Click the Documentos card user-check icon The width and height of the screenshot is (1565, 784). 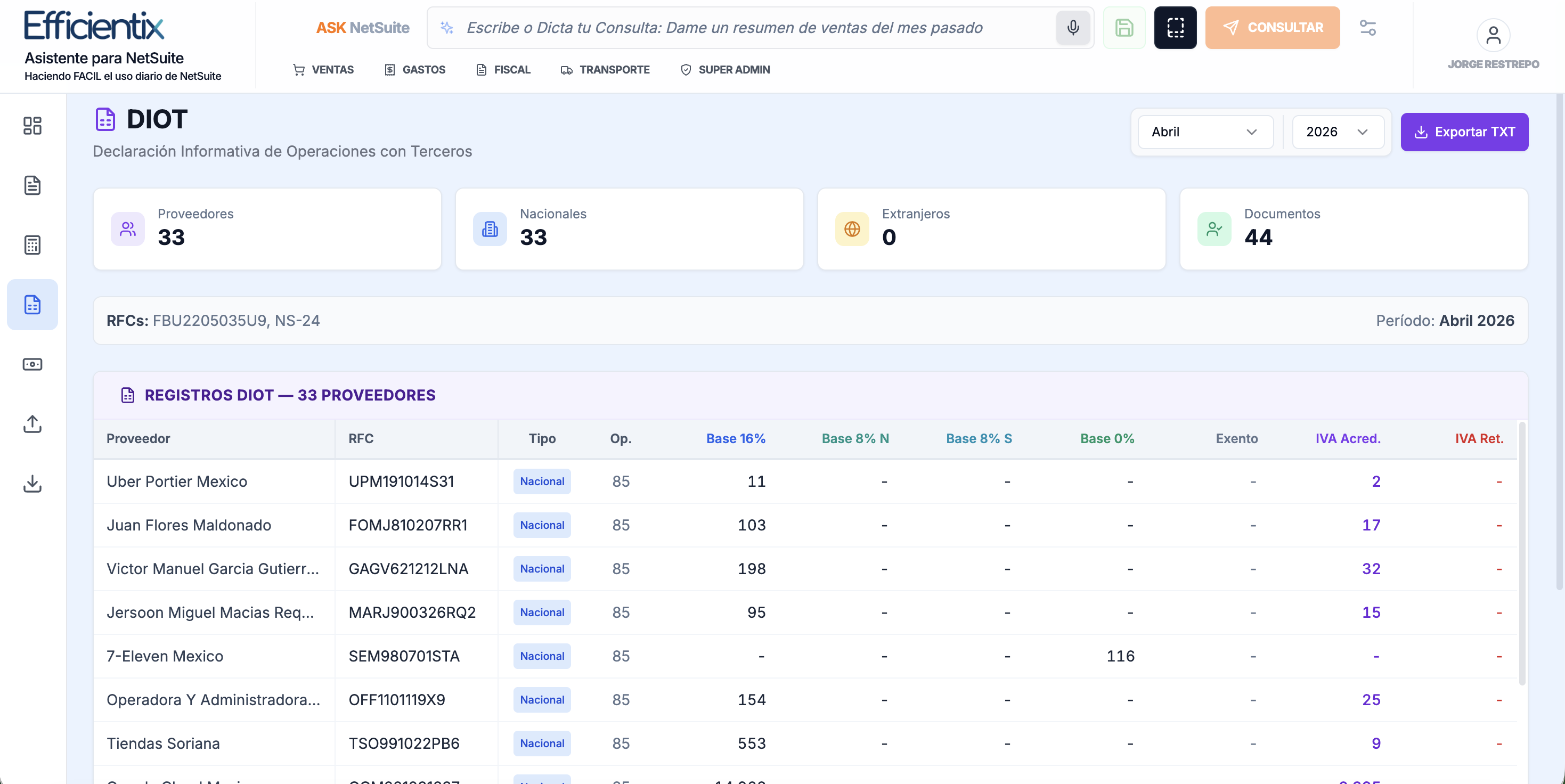(x=1214, y=229)
